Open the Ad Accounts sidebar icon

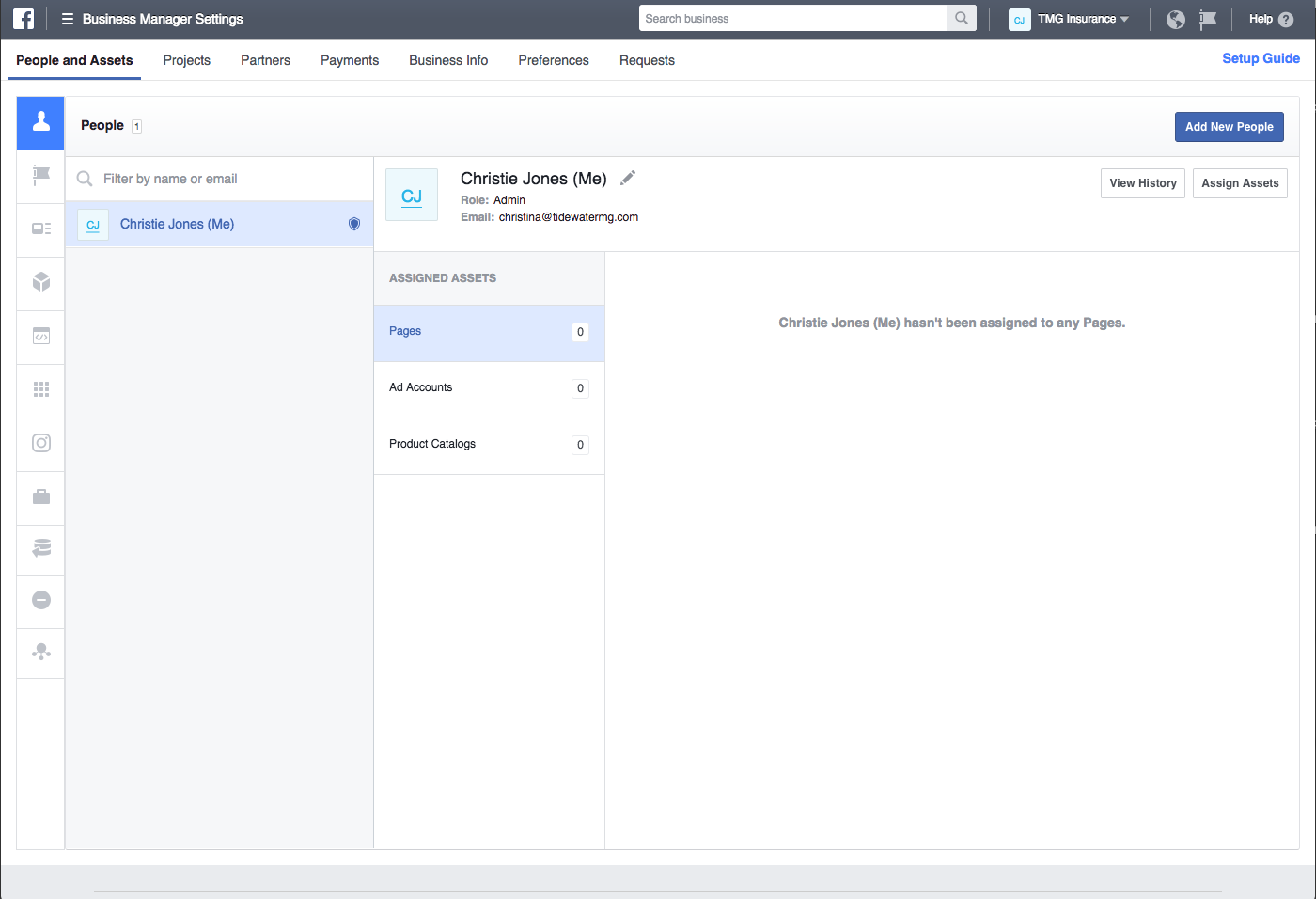tap(41, 229)
